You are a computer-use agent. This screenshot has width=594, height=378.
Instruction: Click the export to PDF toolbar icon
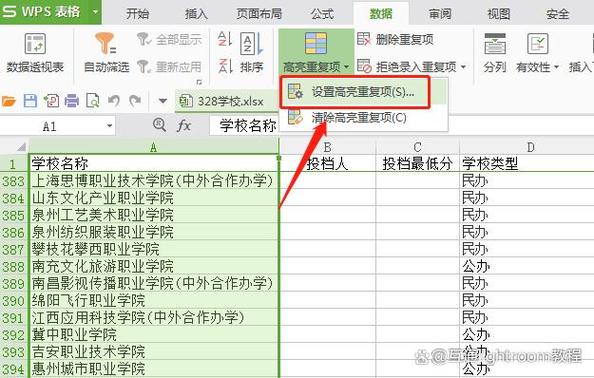click(x=52, y=101)
